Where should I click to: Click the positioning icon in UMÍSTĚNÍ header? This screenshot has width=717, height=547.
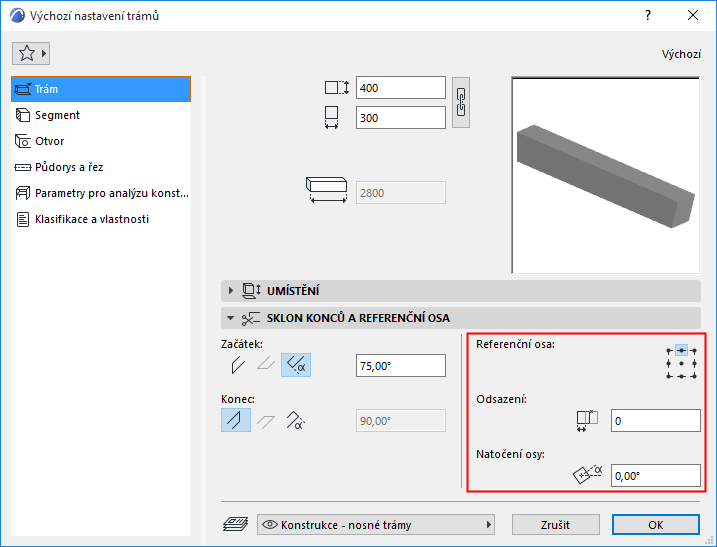click(x=251, y=290)
